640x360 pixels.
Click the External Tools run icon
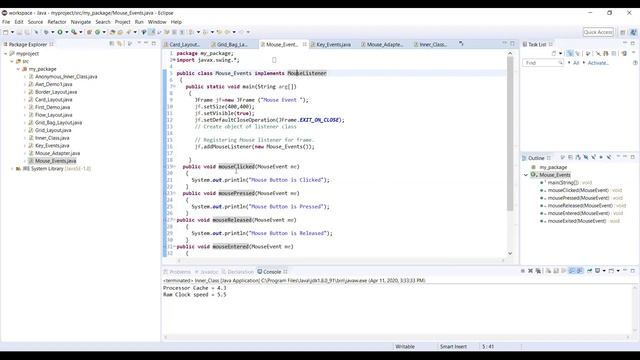tap(74, 32)
